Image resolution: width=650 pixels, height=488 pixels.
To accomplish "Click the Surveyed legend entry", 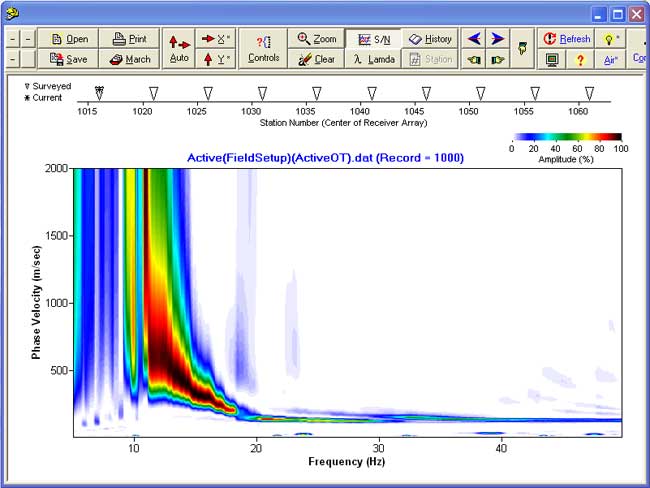I will click(48, 86).
